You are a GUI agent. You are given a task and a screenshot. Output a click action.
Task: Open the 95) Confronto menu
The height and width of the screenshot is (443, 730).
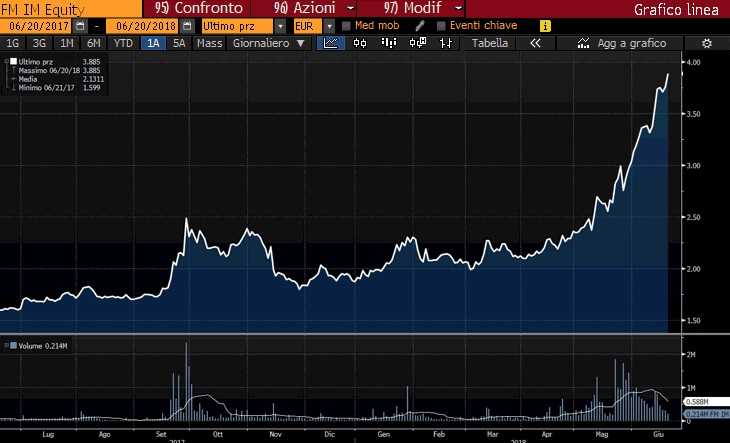click(198, 8)
